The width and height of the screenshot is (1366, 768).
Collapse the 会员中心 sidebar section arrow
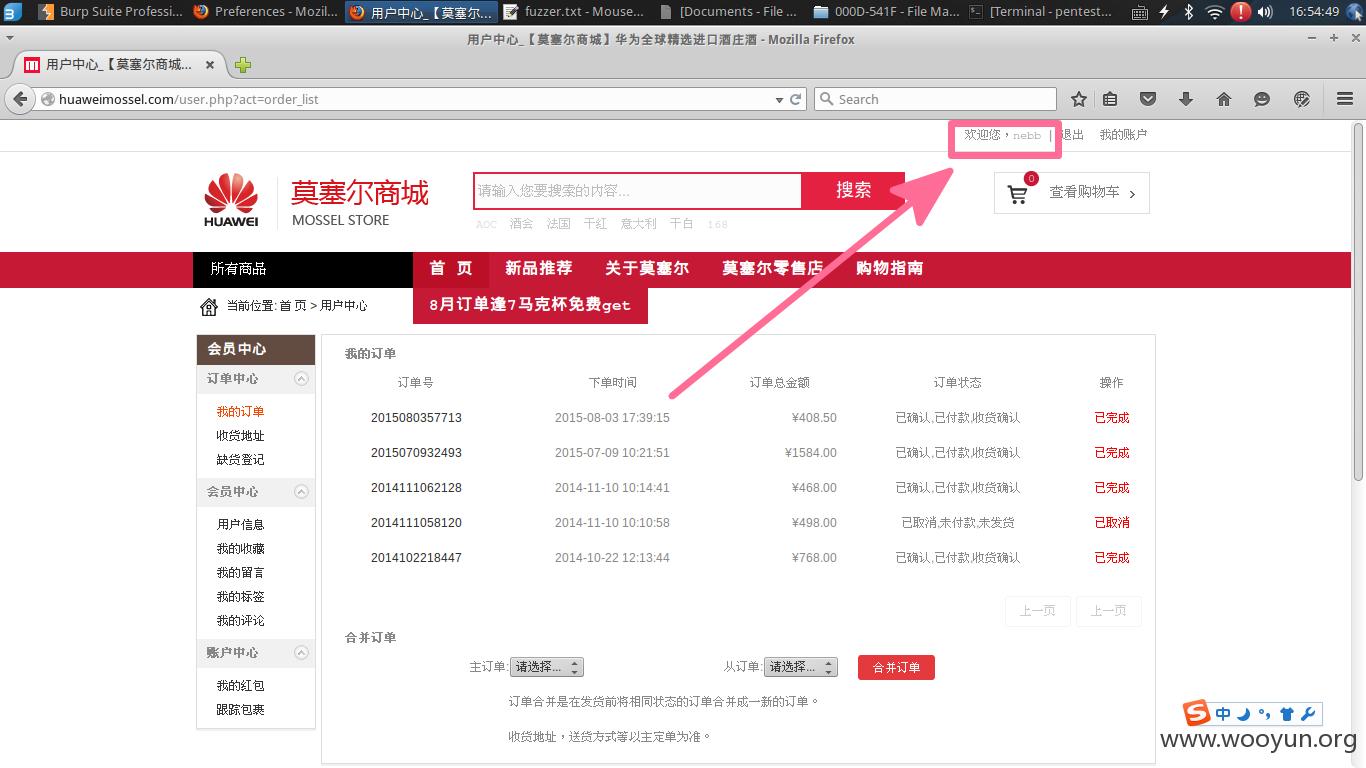[x=301, y=492]
